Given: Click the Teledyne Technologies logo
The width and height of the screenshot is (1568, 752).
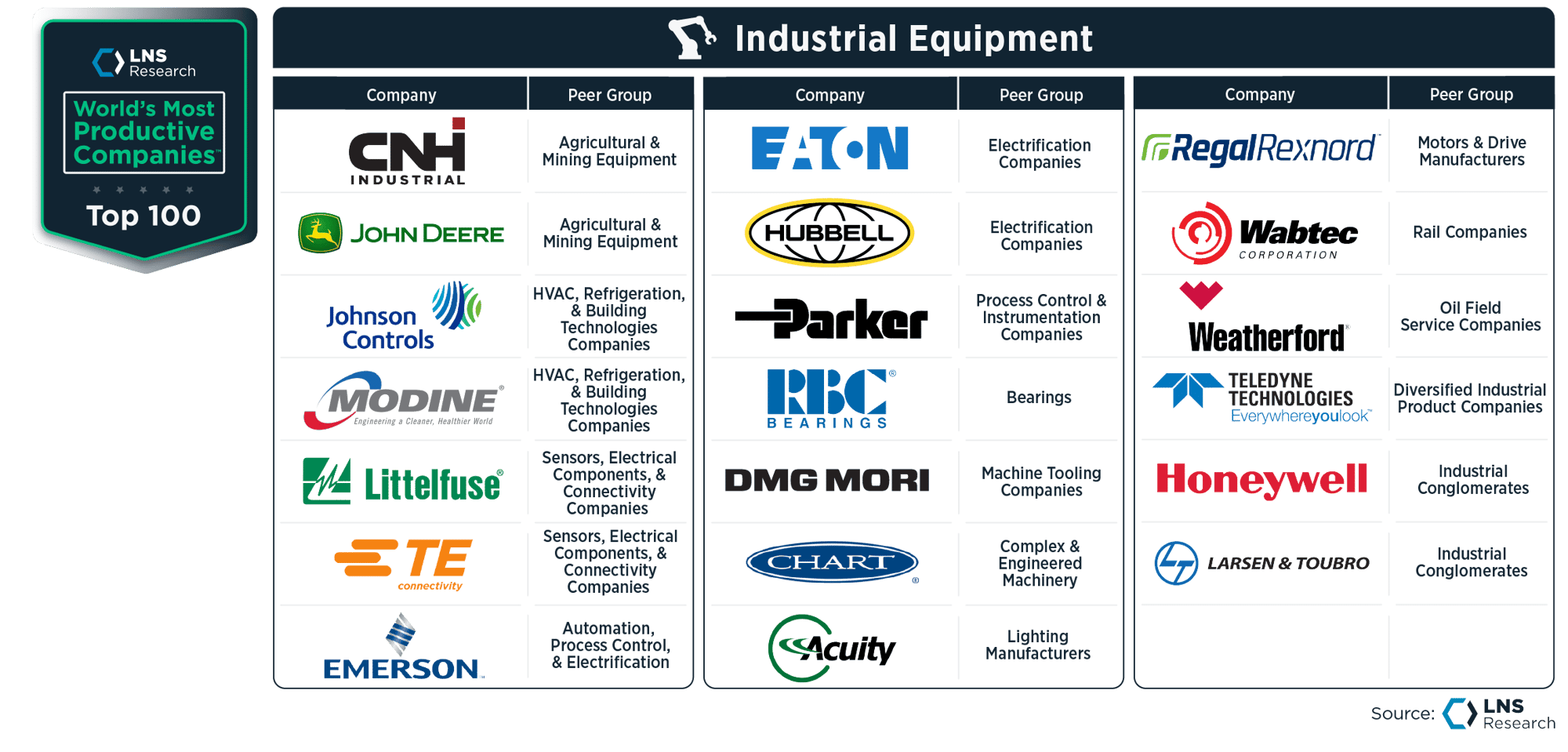Looking at the screenshot, I should tap(1260, 398).
